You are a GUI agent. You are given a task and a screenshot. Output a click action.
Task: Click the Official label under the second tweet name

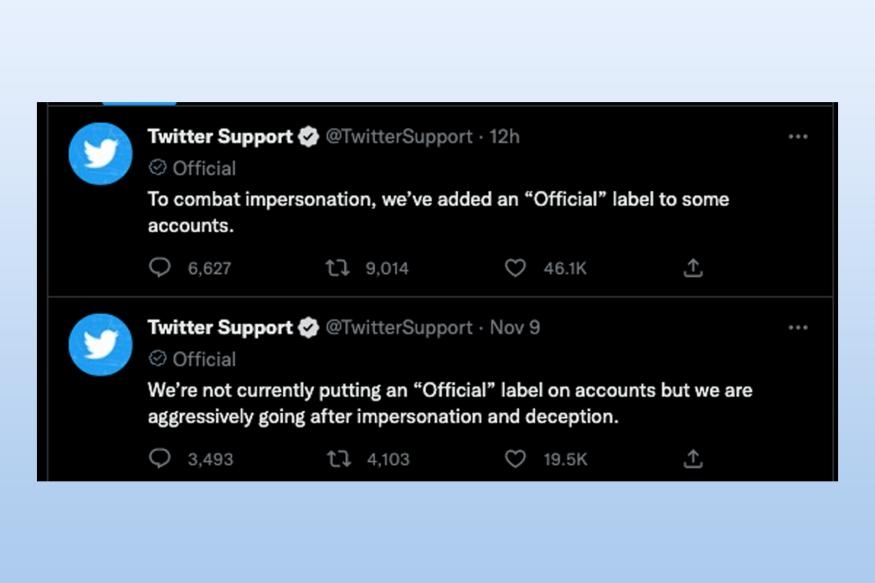pos(193,359)
